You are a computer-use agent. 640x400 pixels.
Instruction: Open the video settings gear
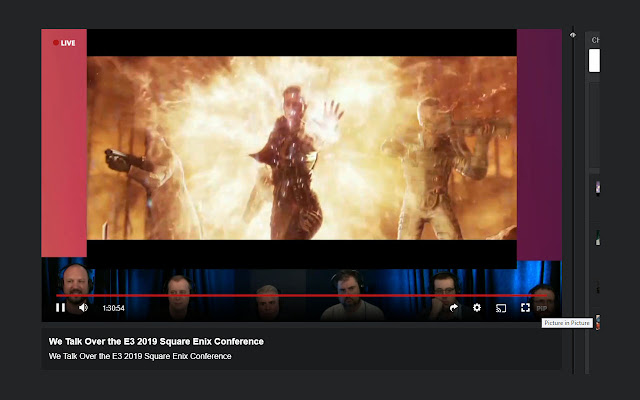(477, 308)
